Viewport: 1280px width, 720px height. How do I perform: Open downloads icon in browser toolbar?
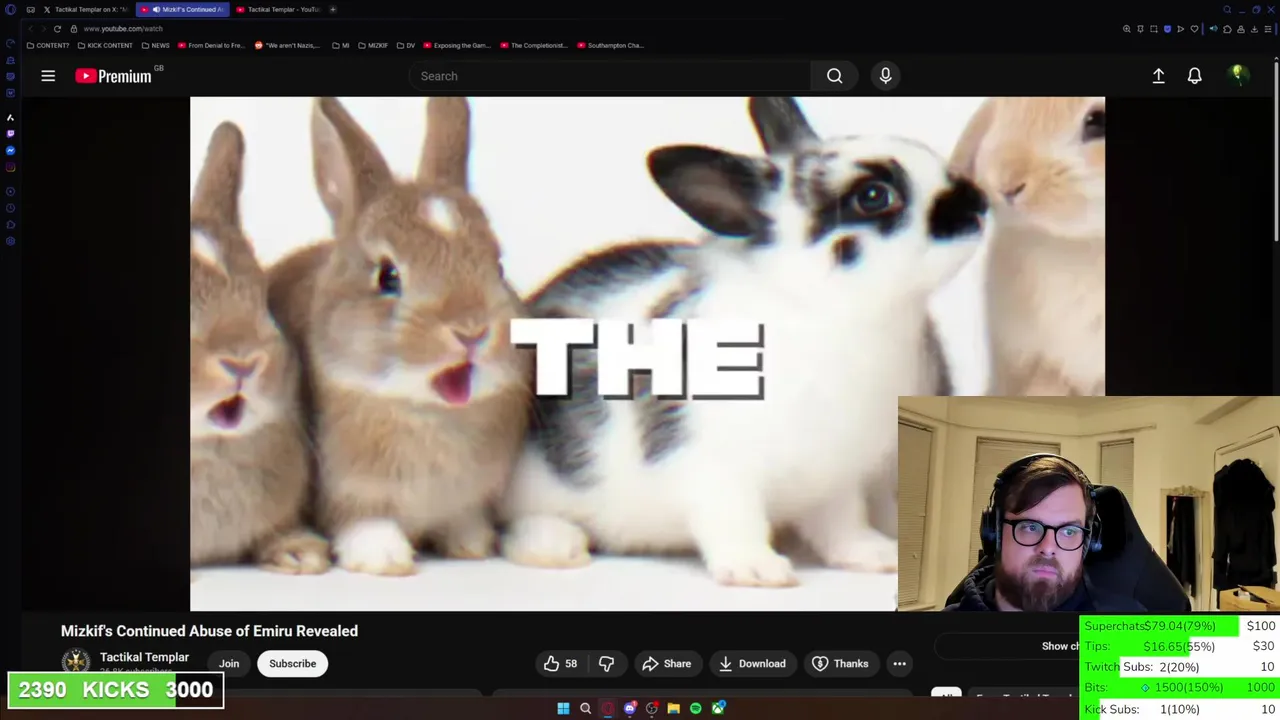pyautogui.click(x=1254, y=29)
